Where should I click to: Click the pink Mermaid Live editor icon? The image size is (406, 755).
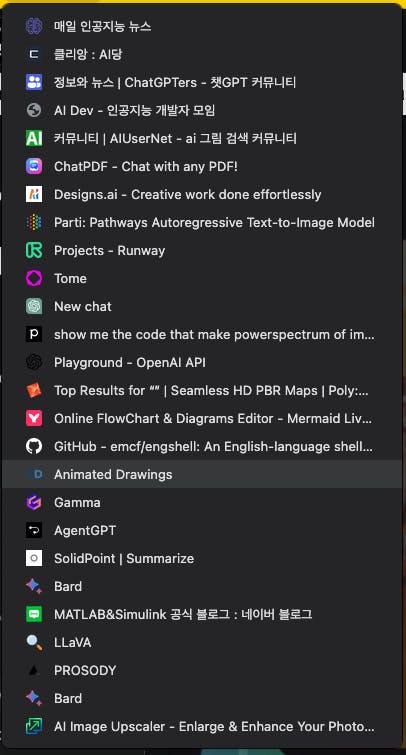click(x=34, y=418)
